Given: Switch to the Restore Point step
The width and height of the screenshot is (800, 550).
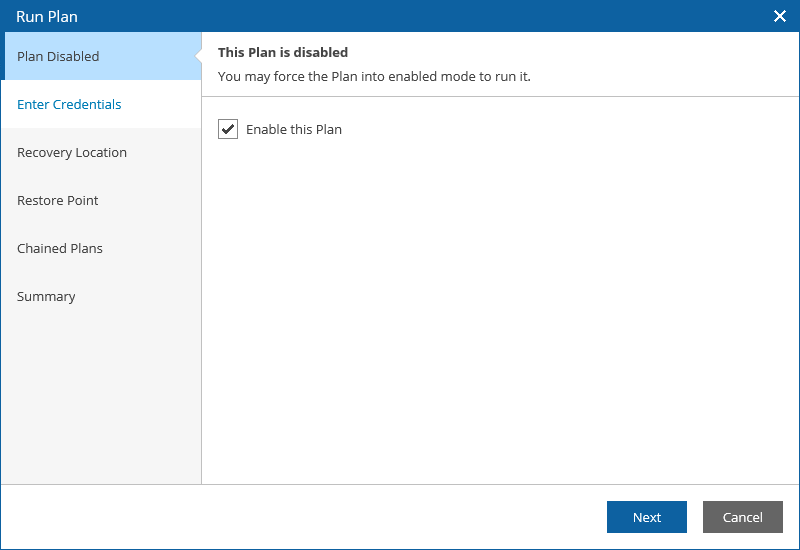Looking at the screenshot, I should tap(58, 200).
